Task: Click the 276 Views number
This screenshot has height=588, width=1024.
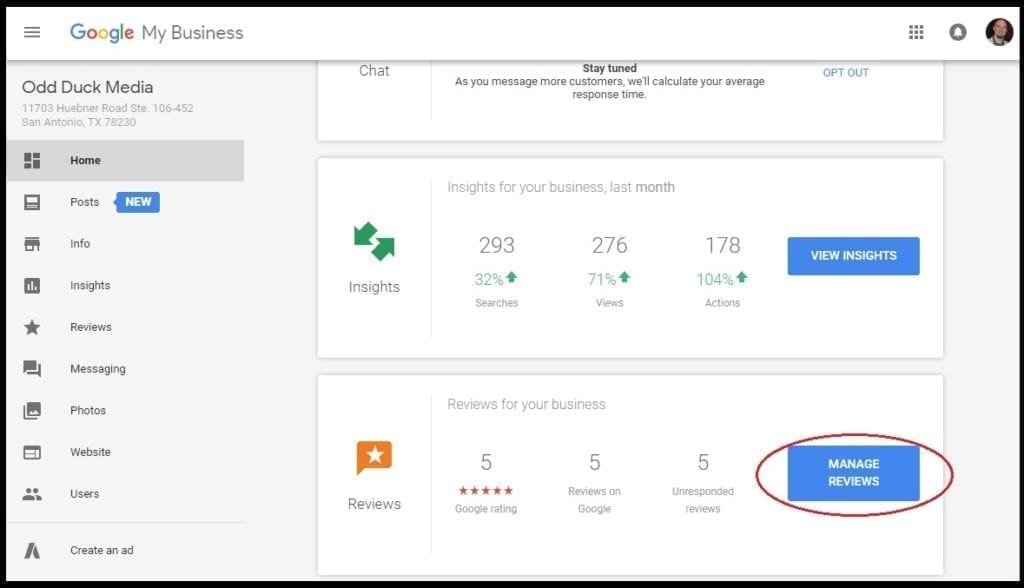Action: (x=609, y=245)
